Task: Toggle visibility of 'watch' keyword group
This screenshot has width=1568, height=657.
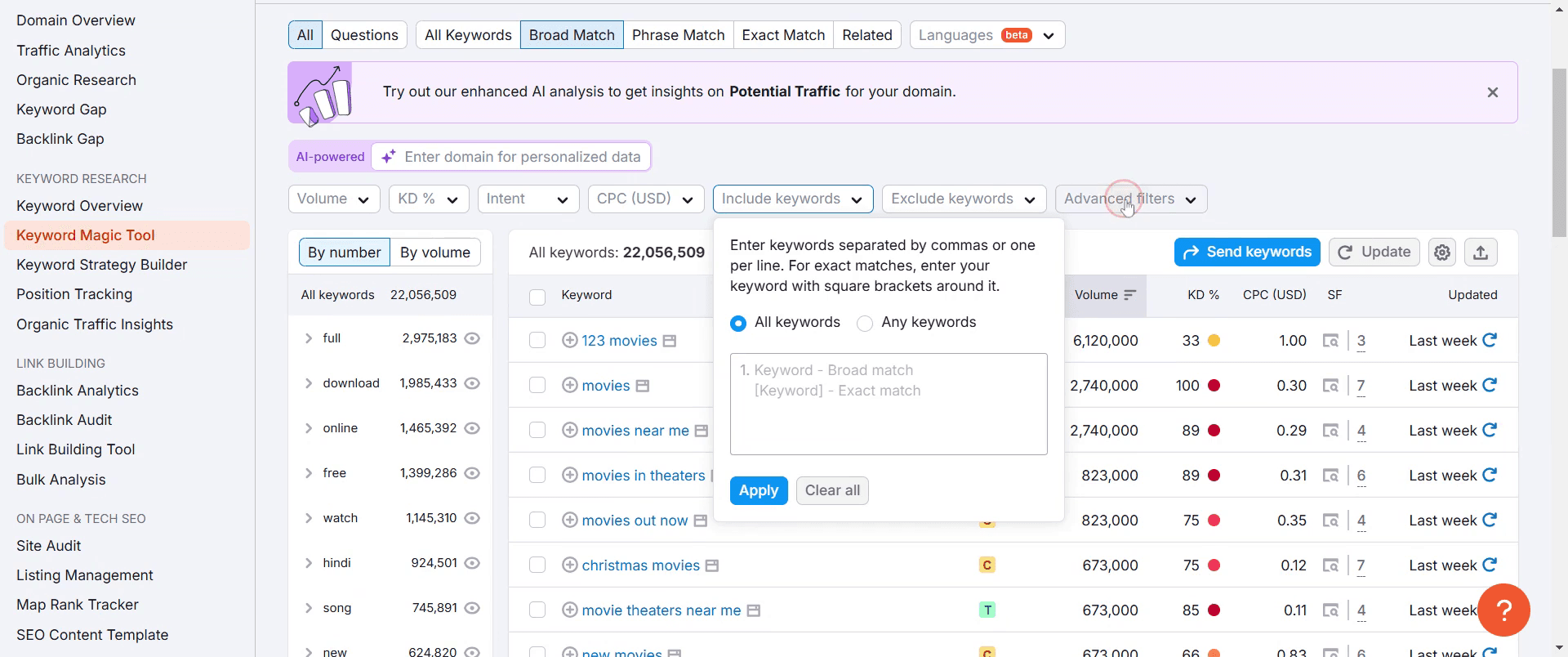Action: 472,518
